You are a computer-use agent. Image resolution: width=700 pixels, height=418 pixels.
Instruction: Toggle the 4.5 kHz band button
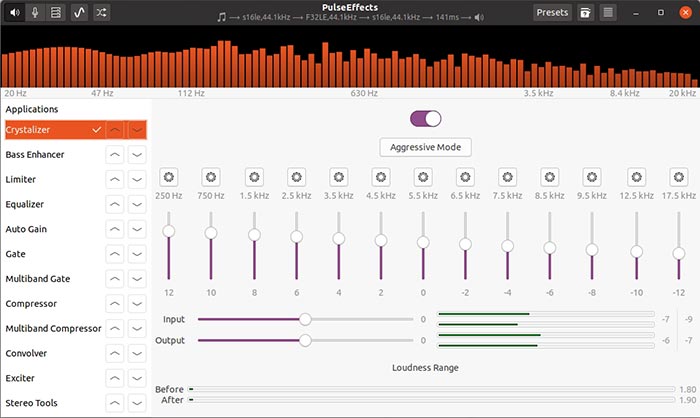[381, 177]
